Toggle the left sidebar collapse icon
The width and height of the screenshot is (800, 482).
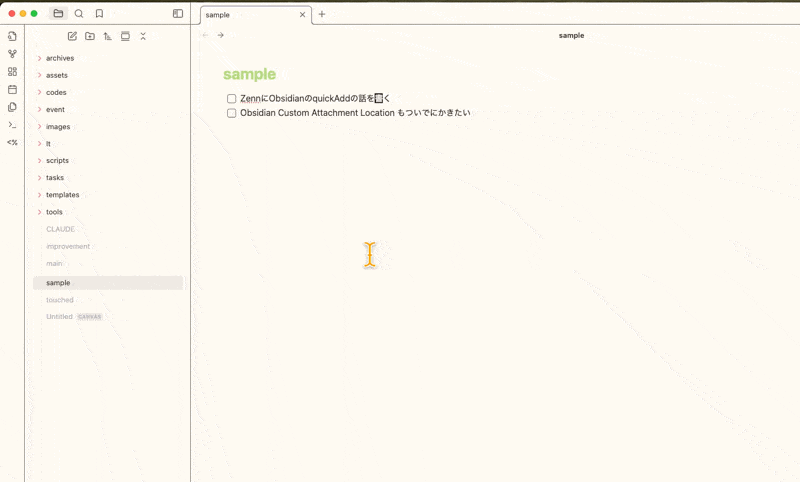[x=178, y=13]
